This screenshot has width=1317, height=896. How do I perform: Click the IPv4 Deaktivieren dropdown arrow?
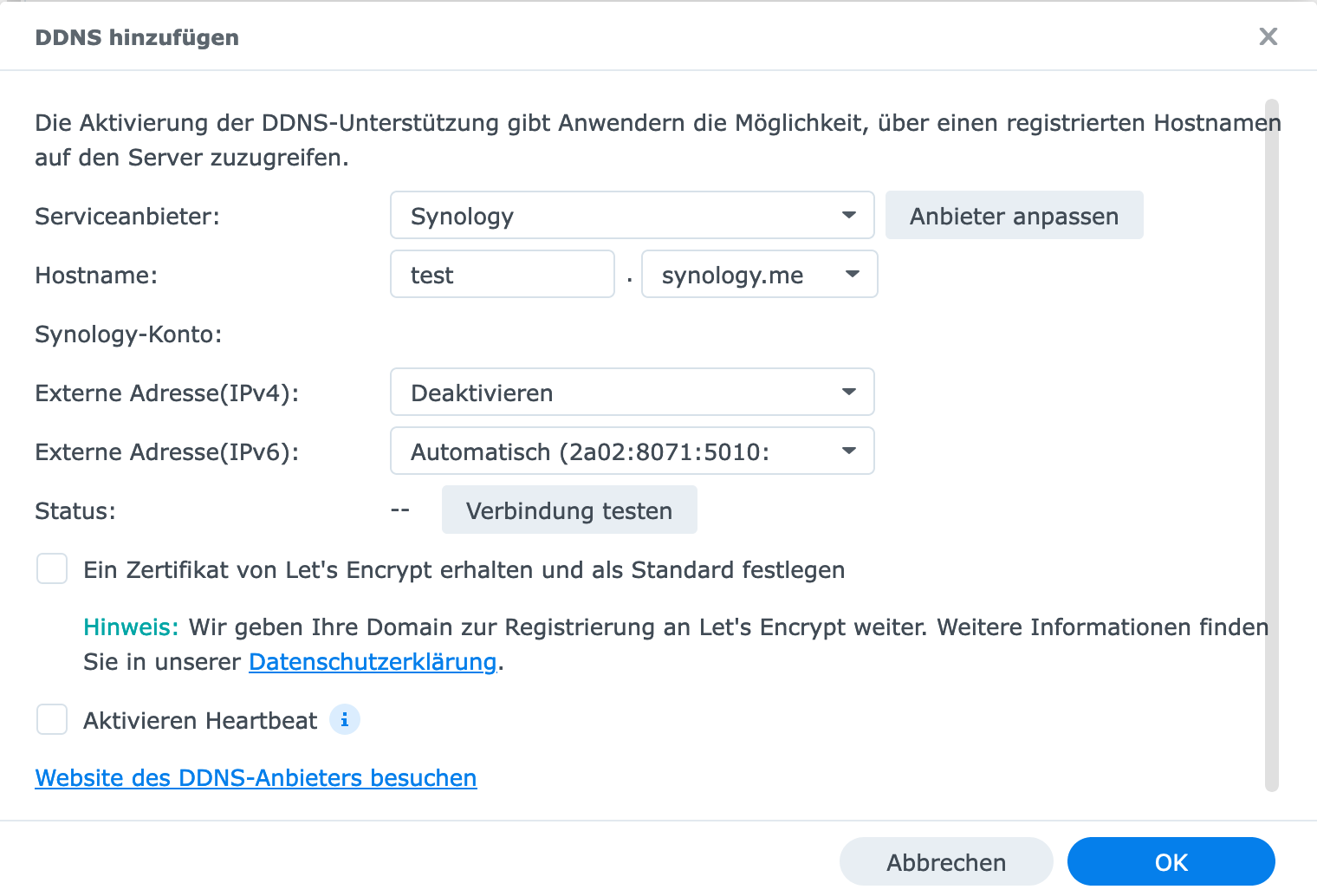[849, 393]
